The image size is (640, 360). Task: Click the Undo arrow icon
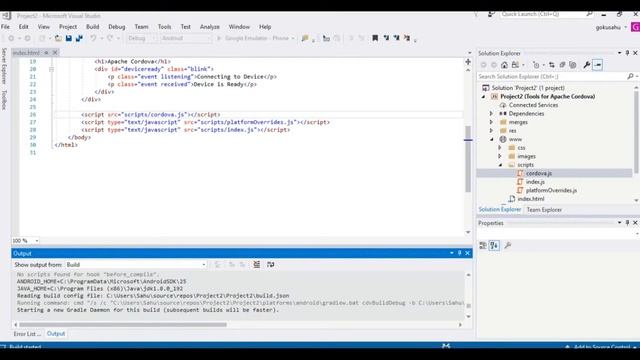pos(93,38)
